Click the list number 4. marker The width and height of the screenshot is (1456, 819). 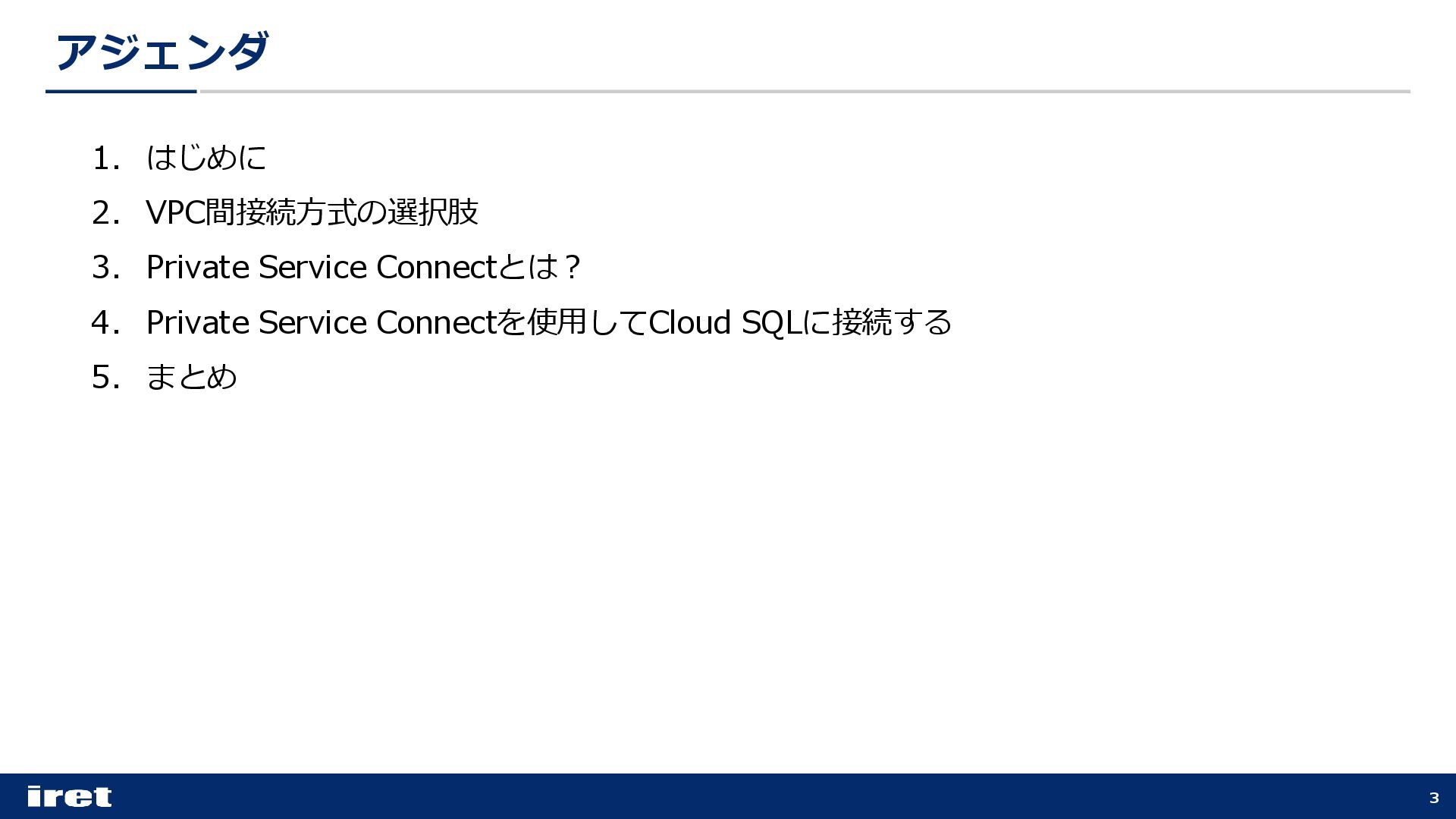[x=106, y=322]
